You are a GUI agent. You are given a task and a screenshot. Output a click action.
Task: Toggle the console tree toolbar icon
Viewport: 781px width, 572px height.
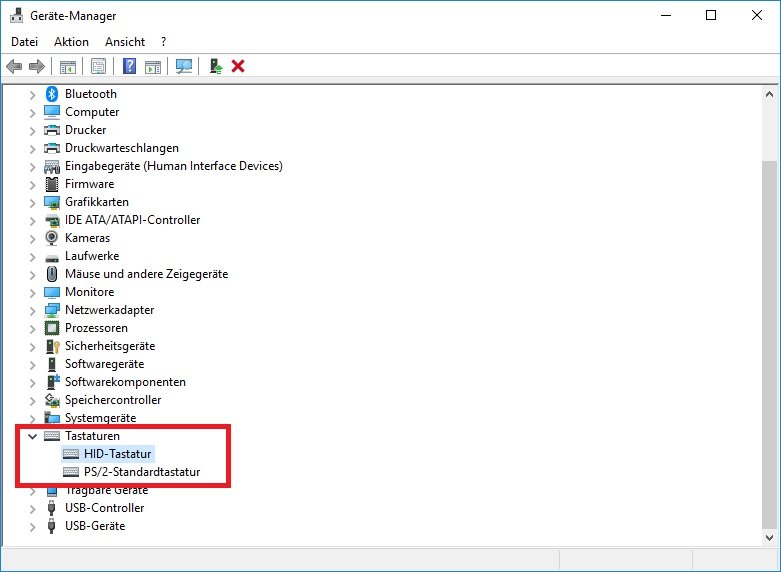point(68,66)
